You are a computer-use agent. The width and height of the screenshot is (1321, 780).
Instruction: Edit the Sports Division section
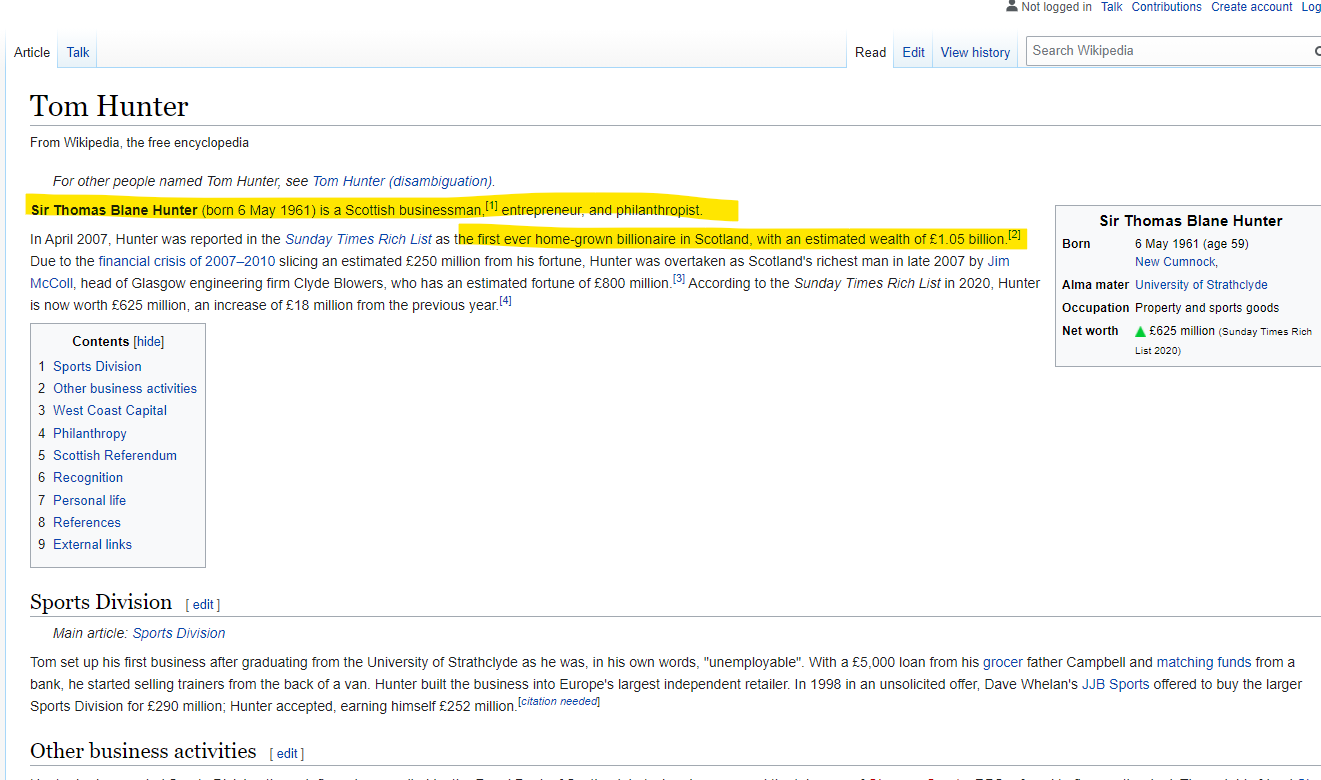(203, 605)
